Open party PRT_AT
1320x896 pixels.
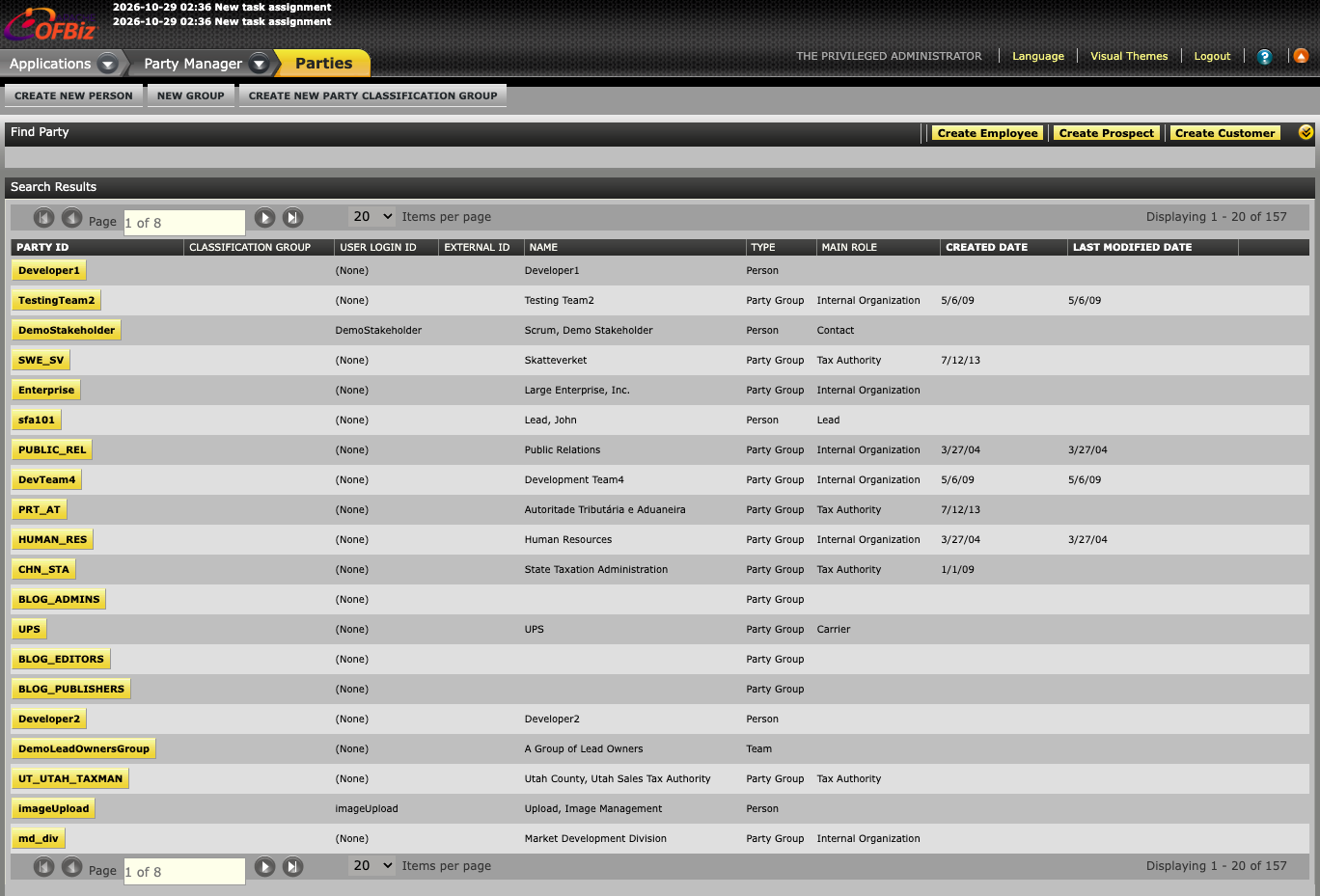coord(40,510)
